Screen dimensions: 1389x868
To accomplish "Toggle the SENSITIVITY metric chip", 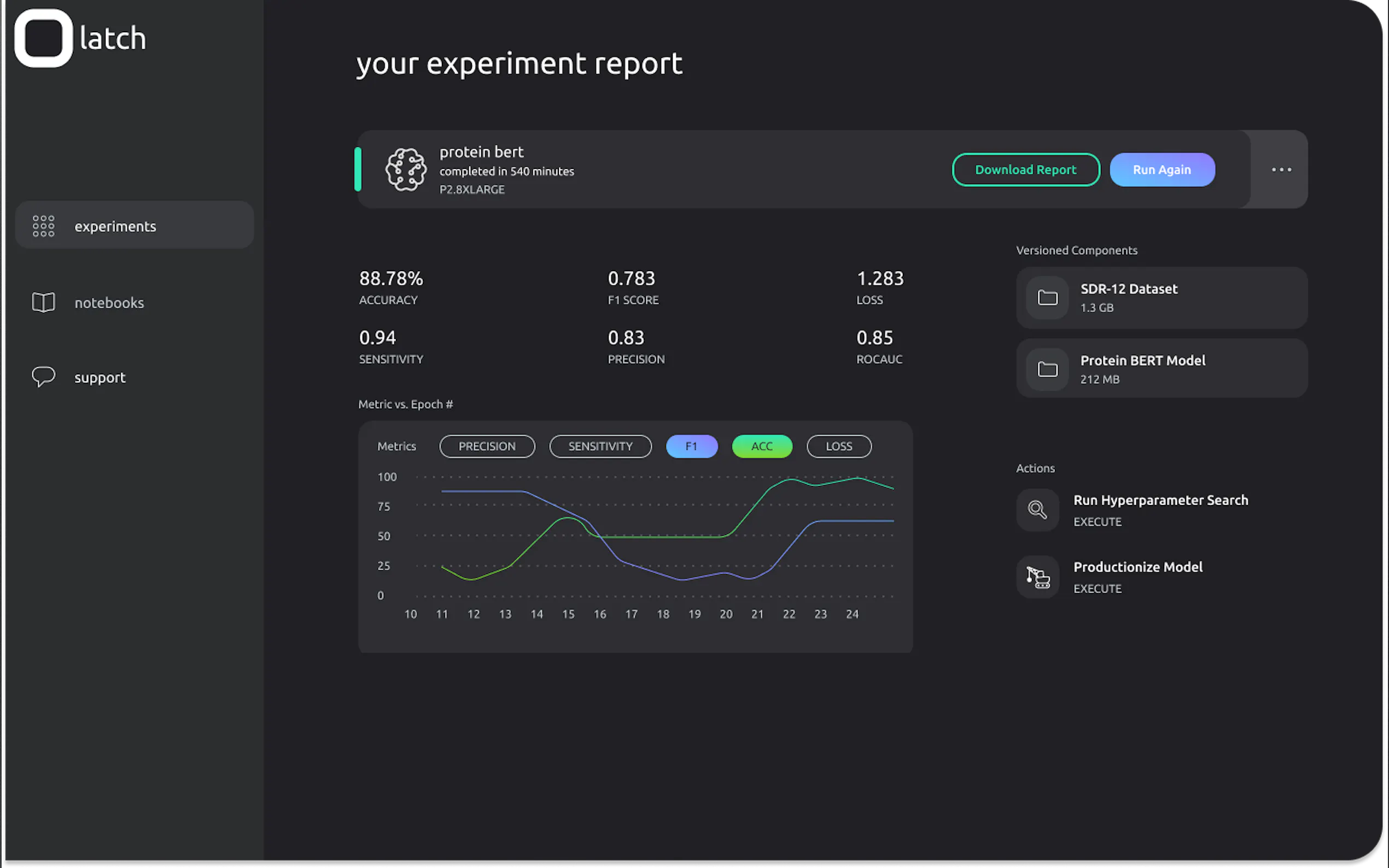I will pyautogui.click(x=600, y=446).
